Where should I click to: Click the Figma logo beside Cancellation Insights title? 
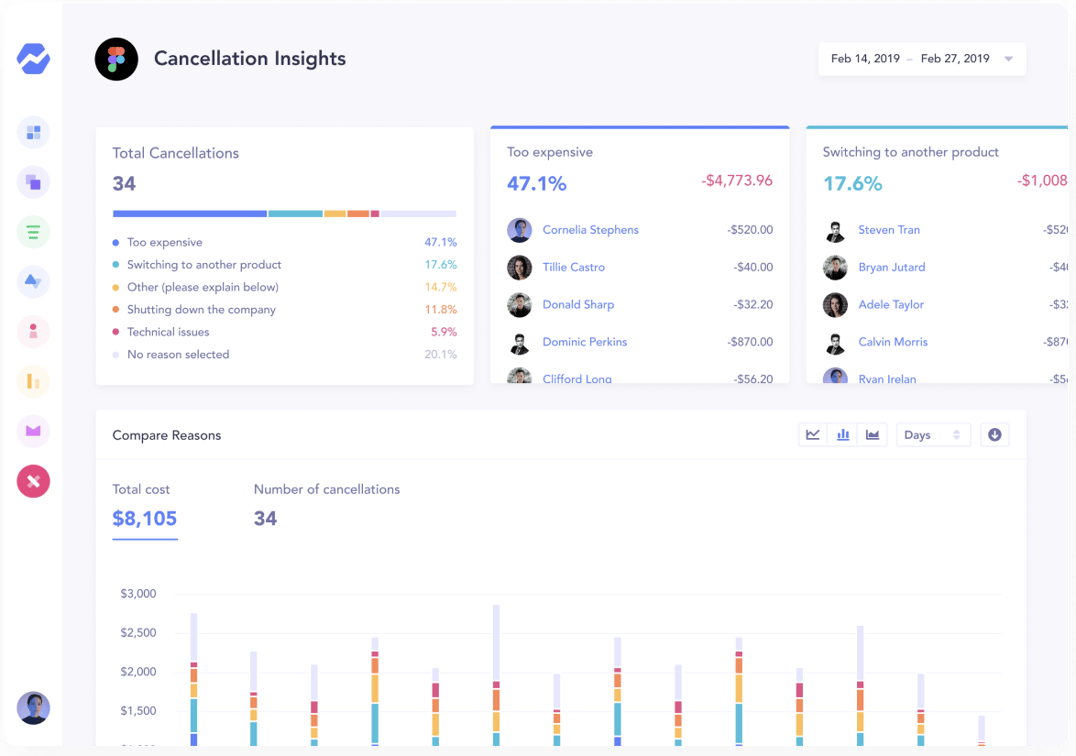click(116, 59)
